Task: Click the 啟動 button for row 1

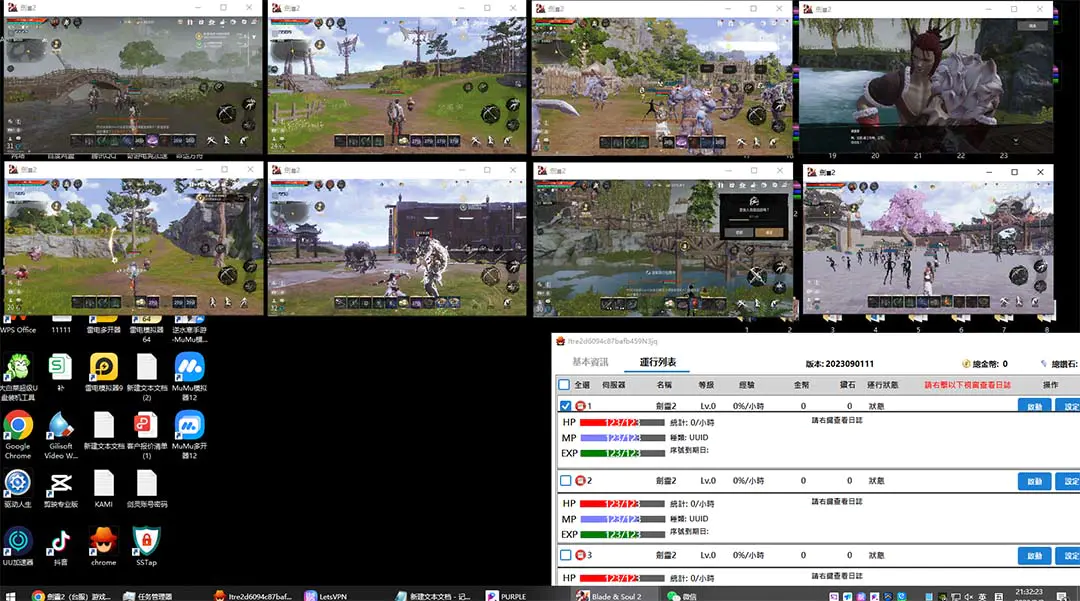Action: tap(1034, 407)
